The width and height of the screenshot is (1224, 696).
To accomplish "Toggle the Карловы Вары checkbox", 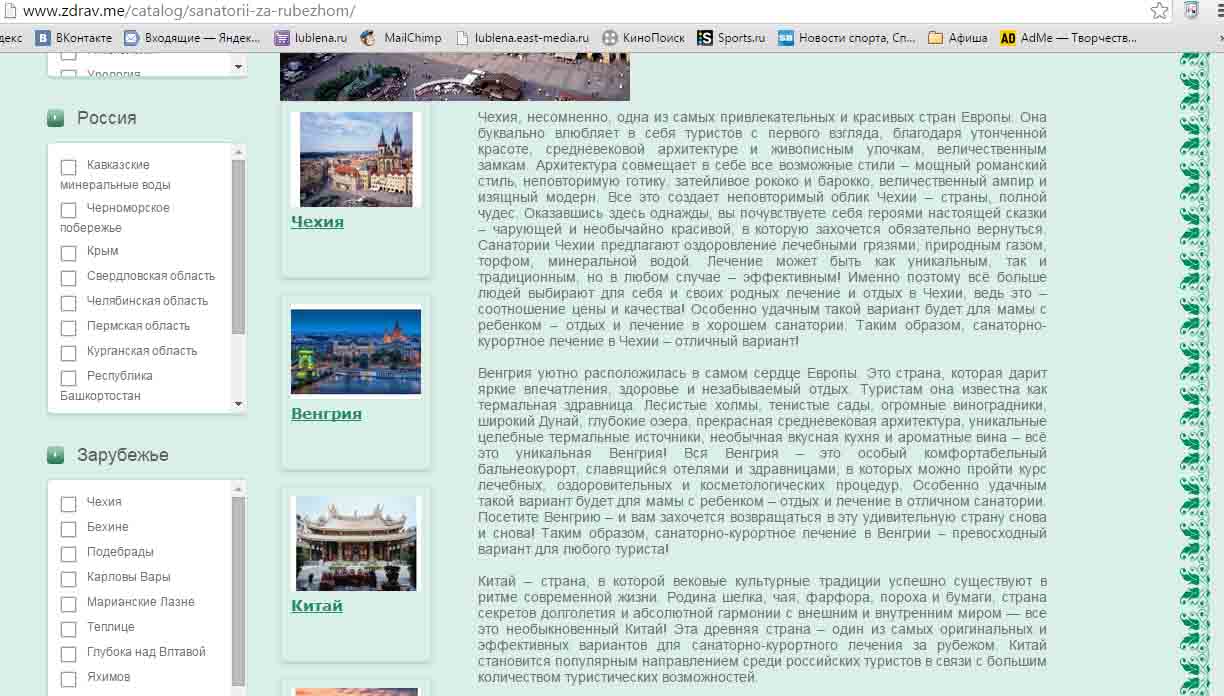I will 68,579.
